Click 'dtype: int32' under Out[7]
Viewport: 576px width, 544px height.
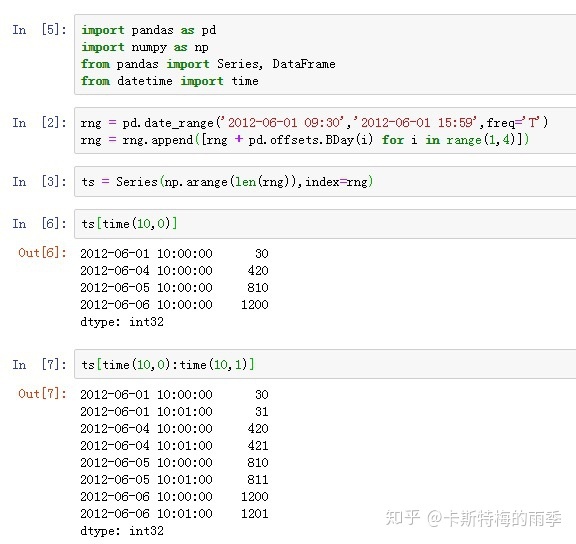coord(122,531)
